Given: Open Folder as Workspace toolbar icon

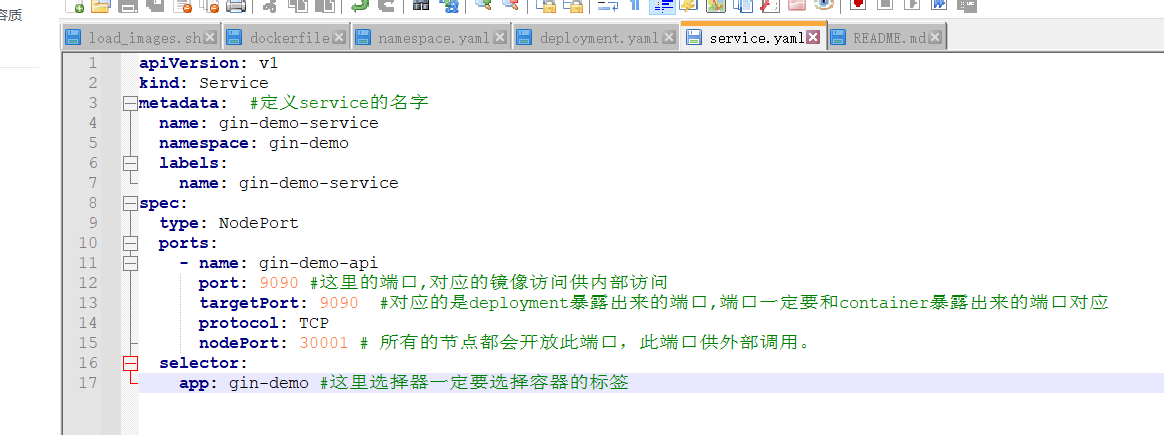Looking at the screenshot, I should coord(797,6).
